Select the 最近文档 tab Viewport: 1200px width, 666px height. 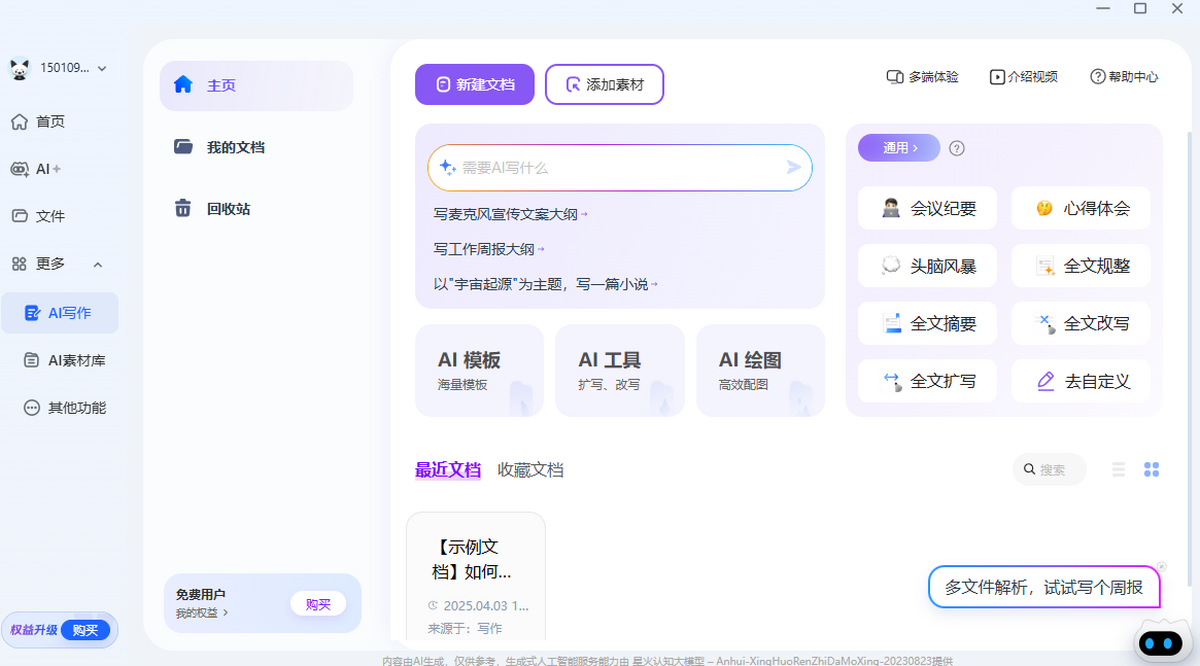point(448,469)
